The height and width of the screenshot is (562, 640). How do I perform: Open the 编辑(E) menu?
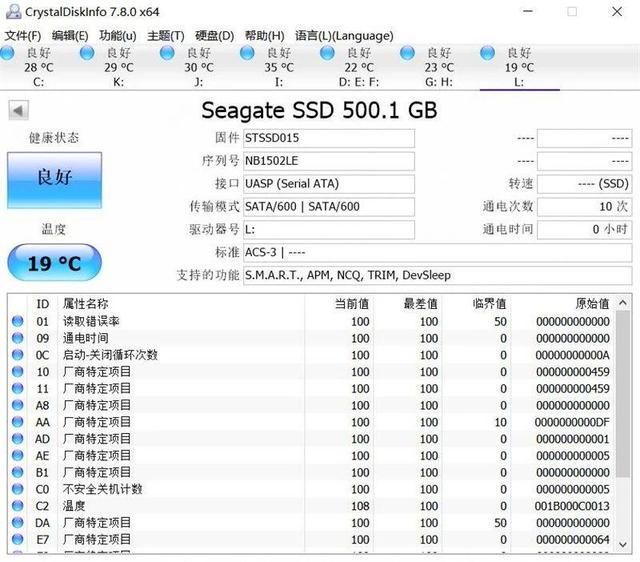pyautogui.click(x=70, y=36)
